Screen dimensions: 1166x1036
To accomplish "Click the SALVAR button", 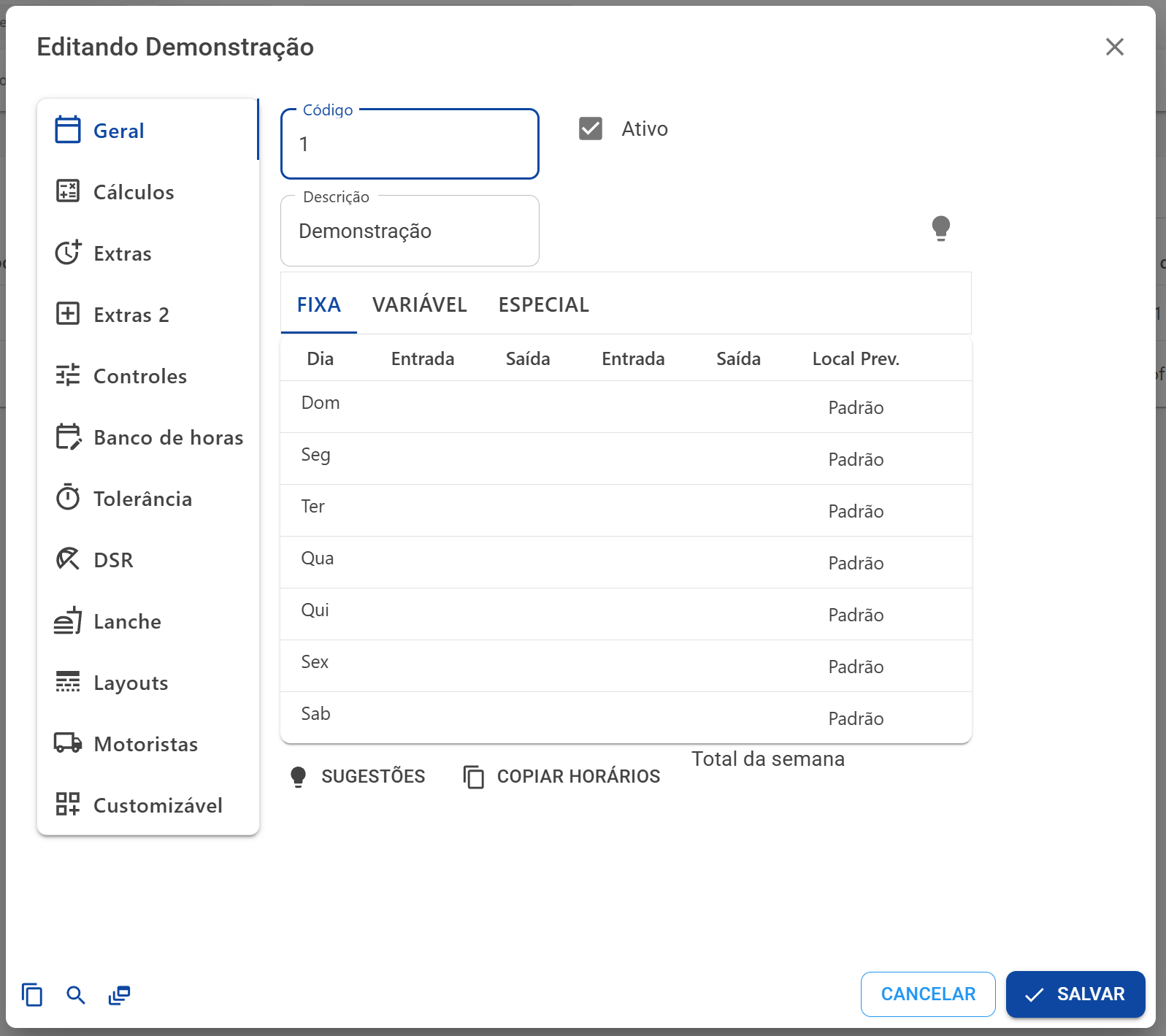I will coord(1075,994).
